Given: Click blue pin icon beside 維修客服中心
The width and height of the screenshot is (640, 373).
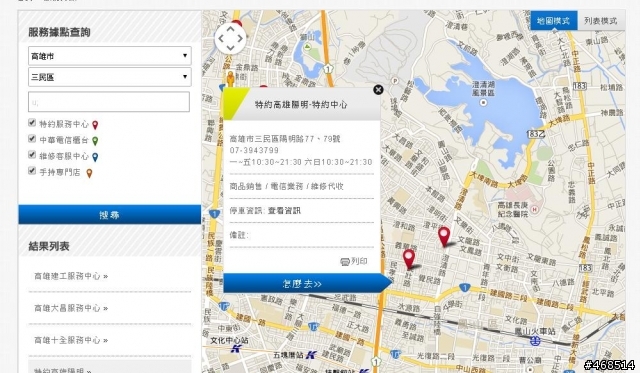Looking at the screenshot, I should click(95, 157).
